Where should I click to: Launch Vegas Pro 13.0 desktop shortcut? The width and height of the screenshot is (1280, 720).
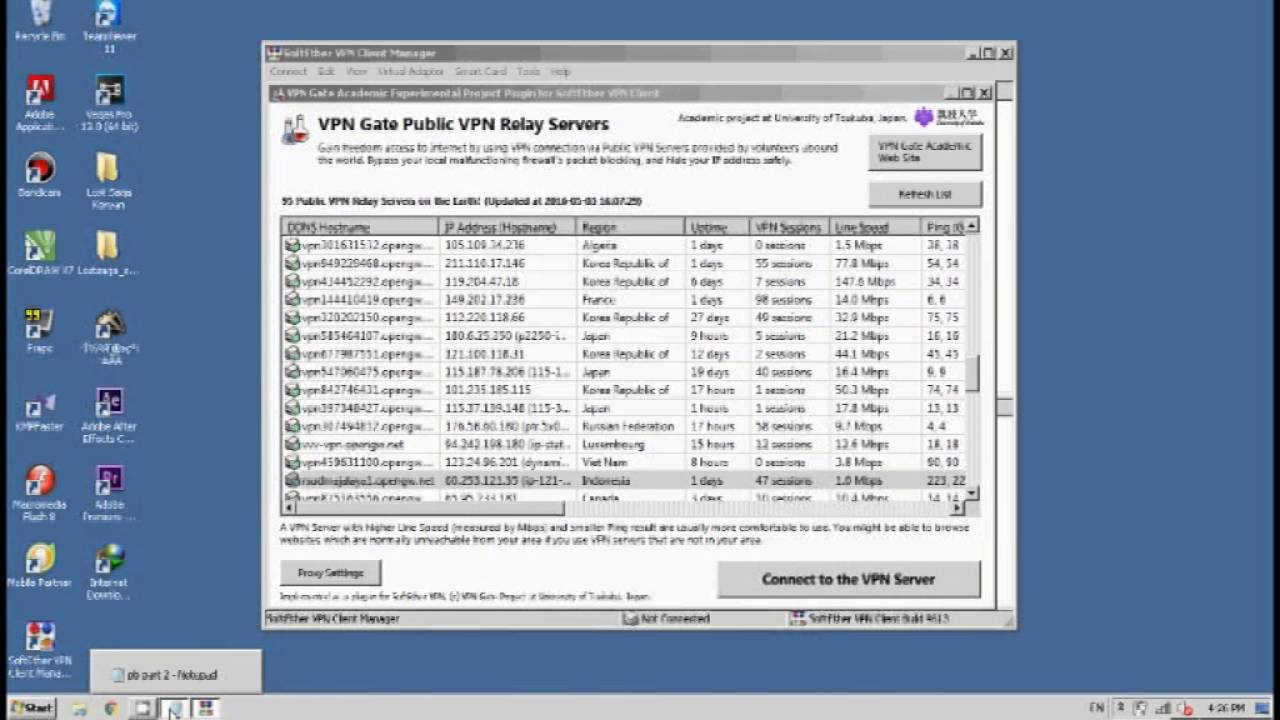(x=109, y=104)
